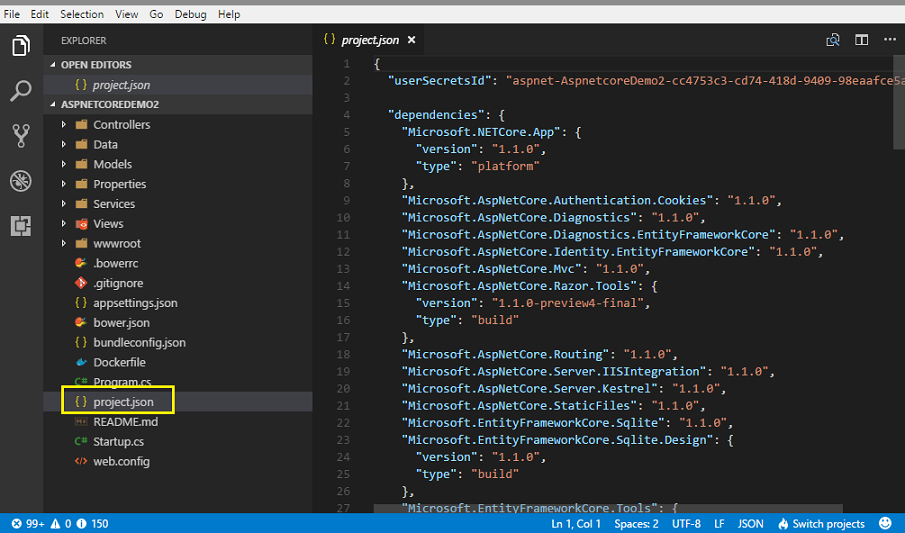Viewport: 905px width, 533px height.
Task: Collapse the ASPNETCOREDEMO2 section
Action: tap(53, 105)
